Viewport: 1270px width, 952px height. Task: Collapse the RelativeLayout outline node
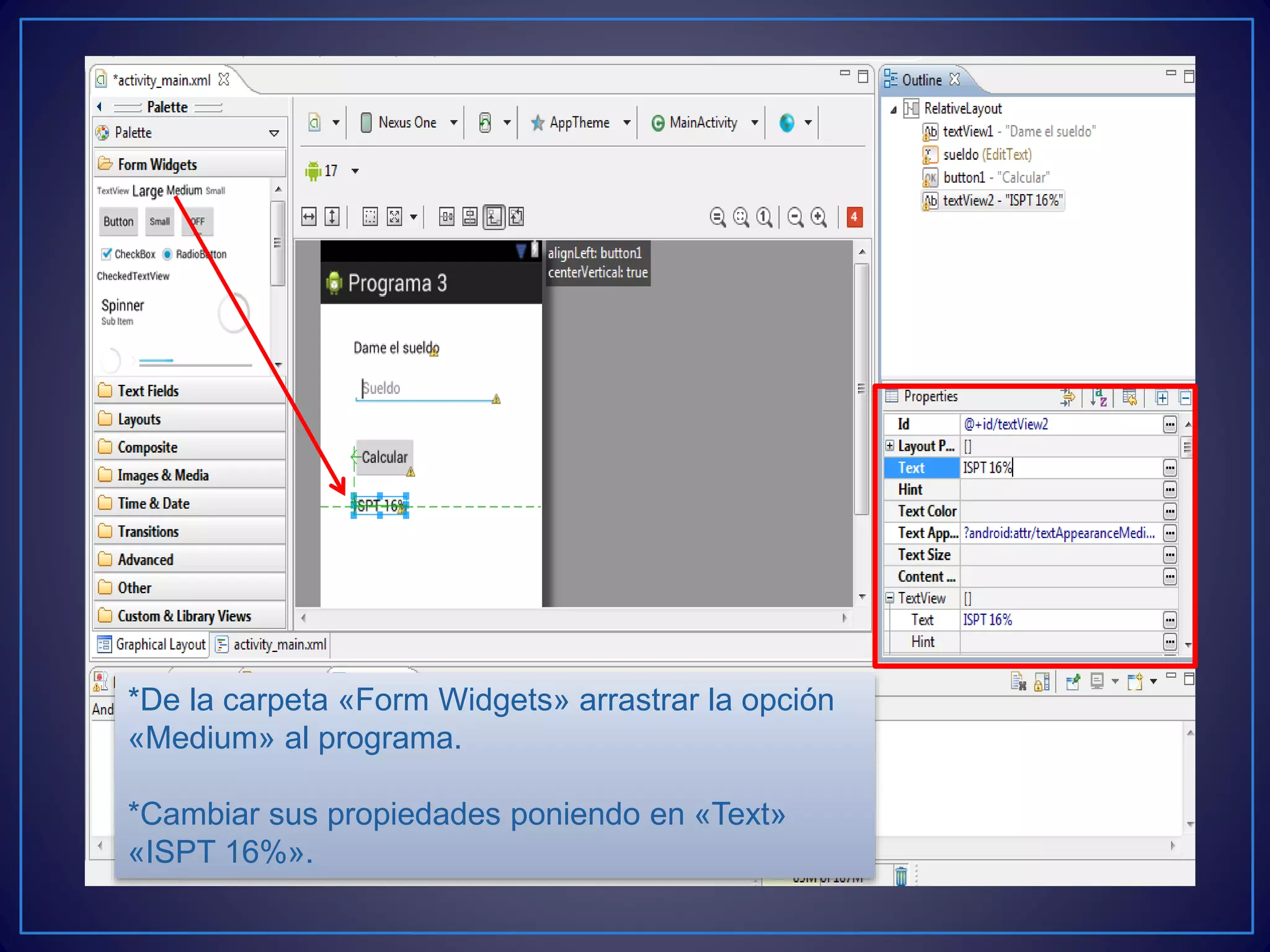pyautogui.click(x=894, y=110)
